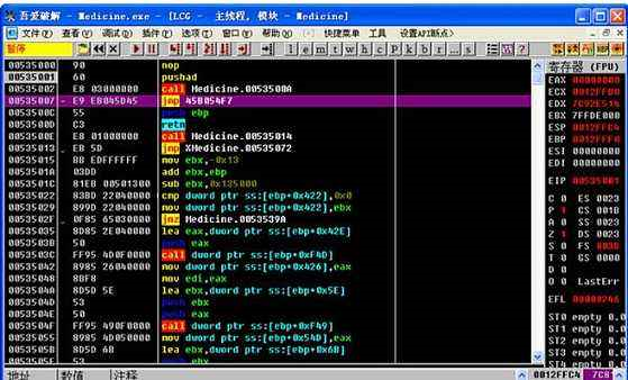The width and height of the screenshot is (628, 380).
Task: Show breakpoints with the 'b' toolbar button
Action: pyautogui.click(x=424, y=49)
